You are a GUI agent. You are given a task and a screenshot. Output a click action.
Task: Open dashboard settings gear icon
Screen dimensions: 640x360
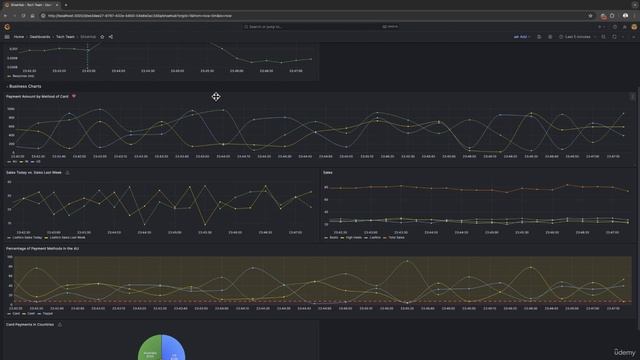[550, 37]
